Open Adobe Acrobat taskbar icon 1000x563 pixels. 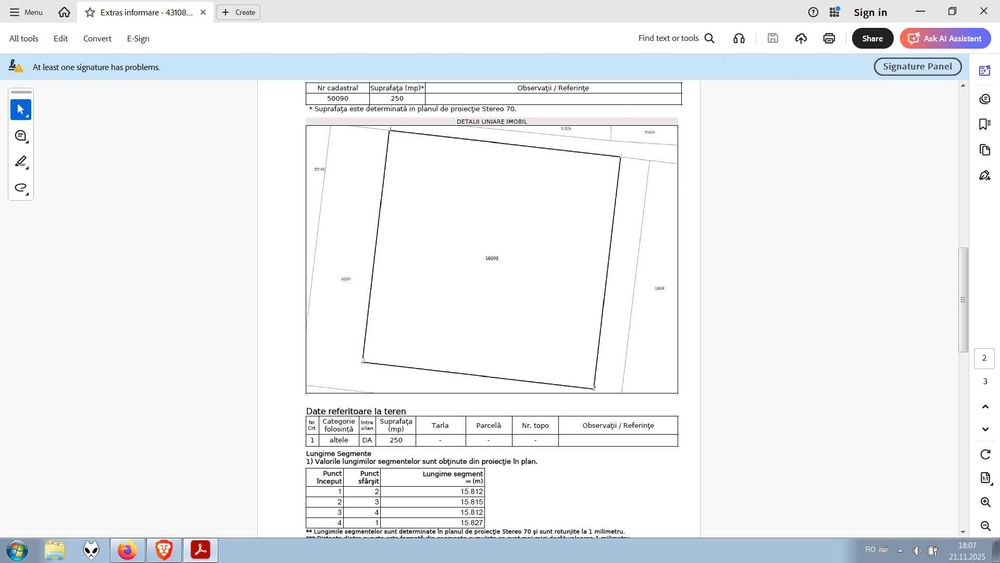click(200, 550)
